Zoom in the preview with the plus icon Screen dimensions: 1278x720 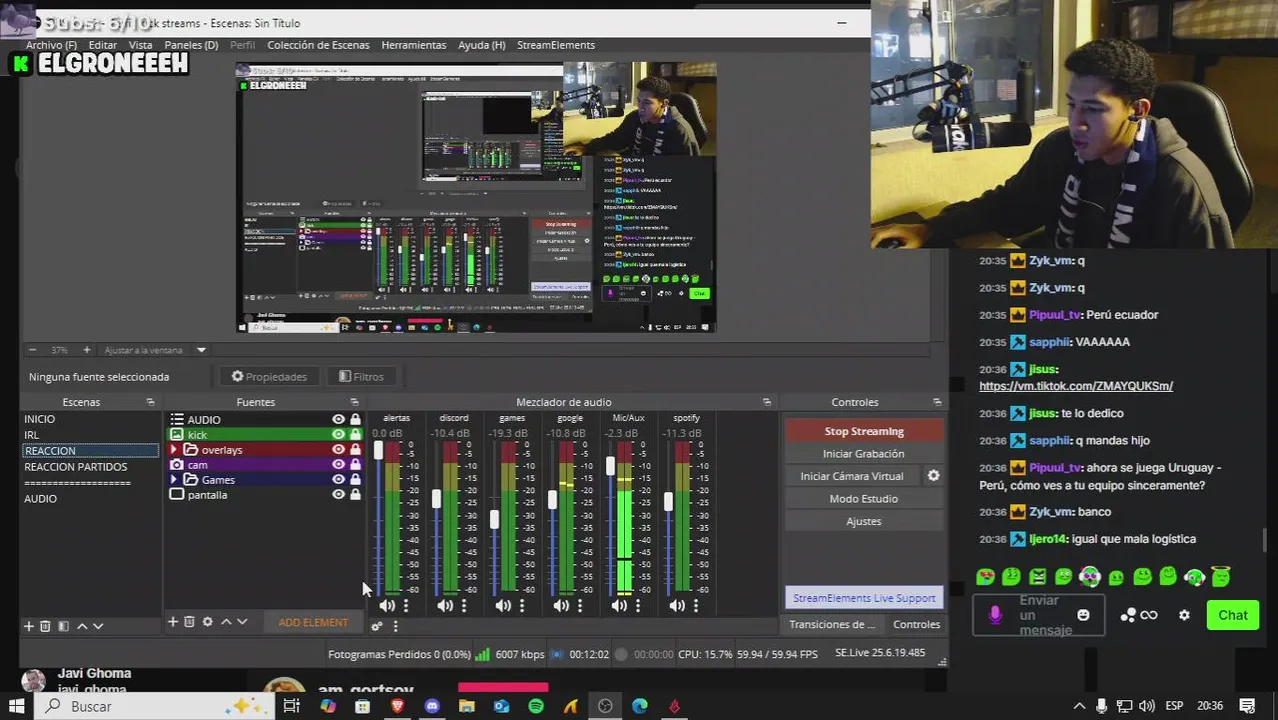pos(86,350)
